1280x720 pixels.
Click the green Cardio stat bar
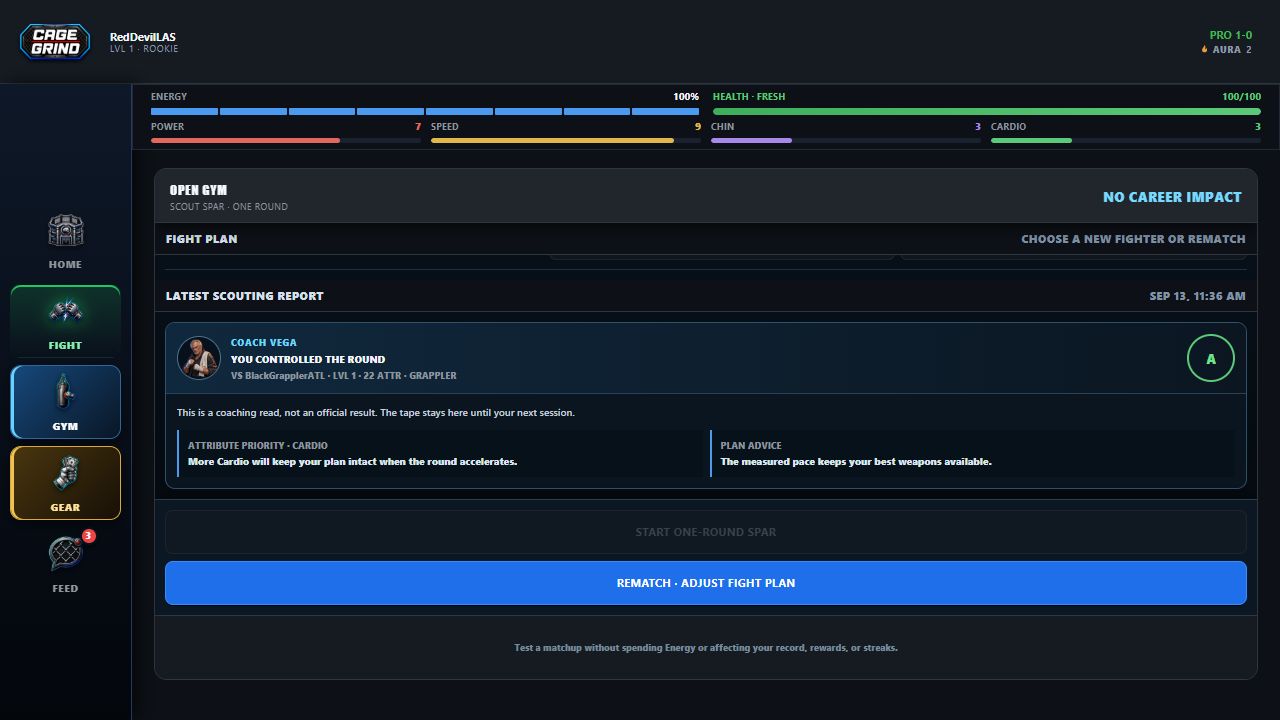(1126, 141)
